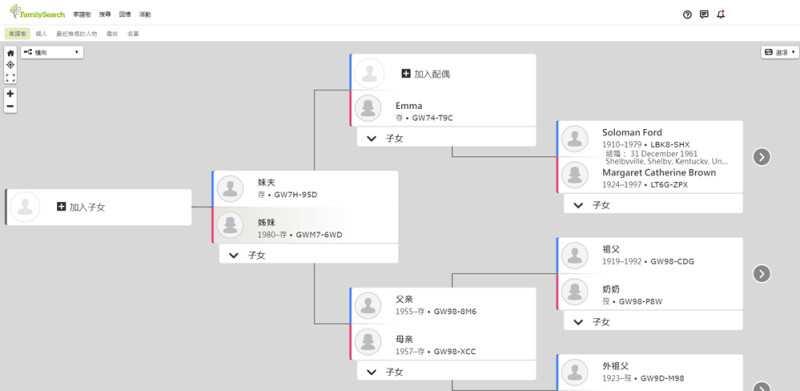Open Soloman Ford's name link

pyautogui.click(x=632, y=132)
